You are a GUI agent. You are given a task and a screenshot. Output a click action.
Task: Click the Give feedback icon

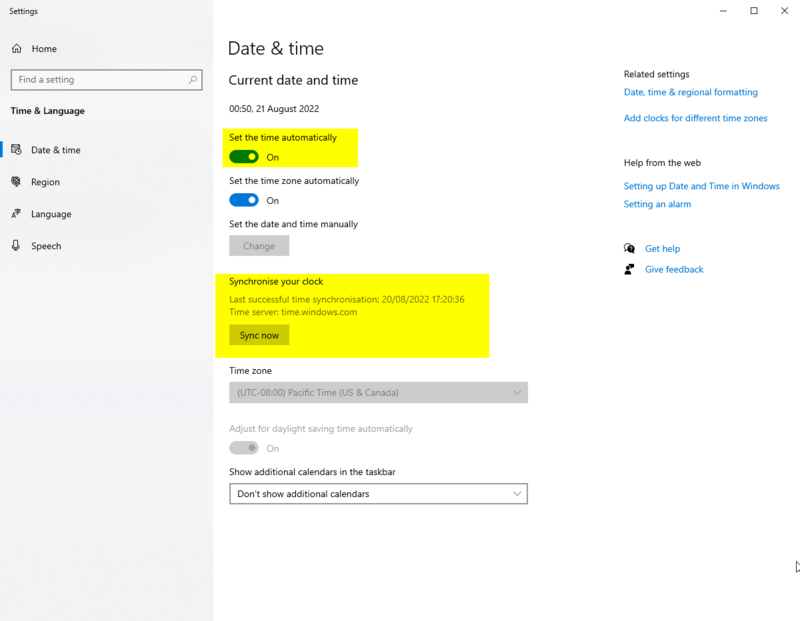pos(629,269)
